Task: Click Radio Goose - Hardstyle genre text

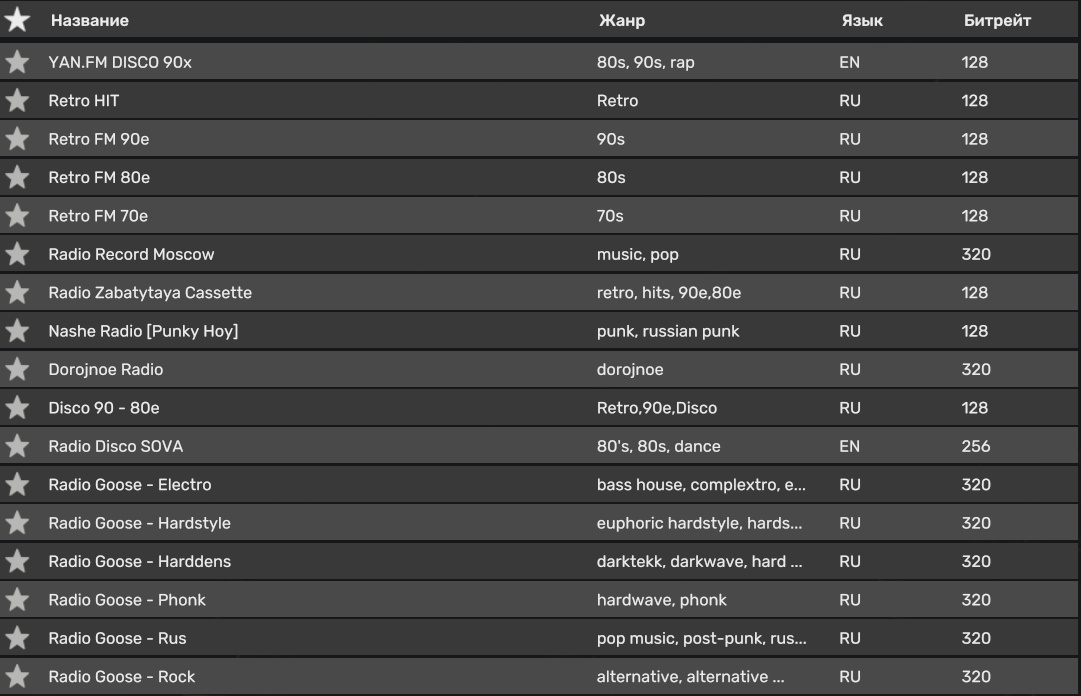Action: (699, 523)
